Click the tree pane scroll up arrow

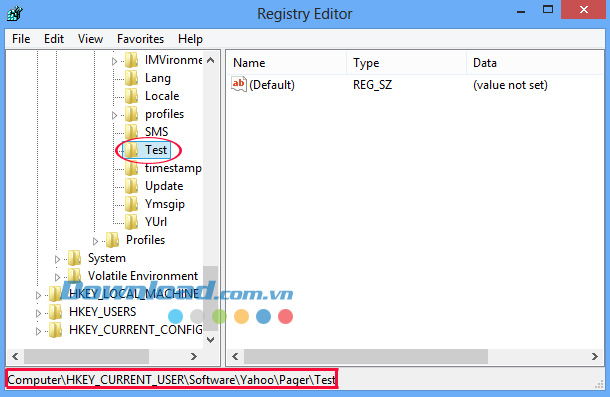pyautogui.click(x=210, y=60)
